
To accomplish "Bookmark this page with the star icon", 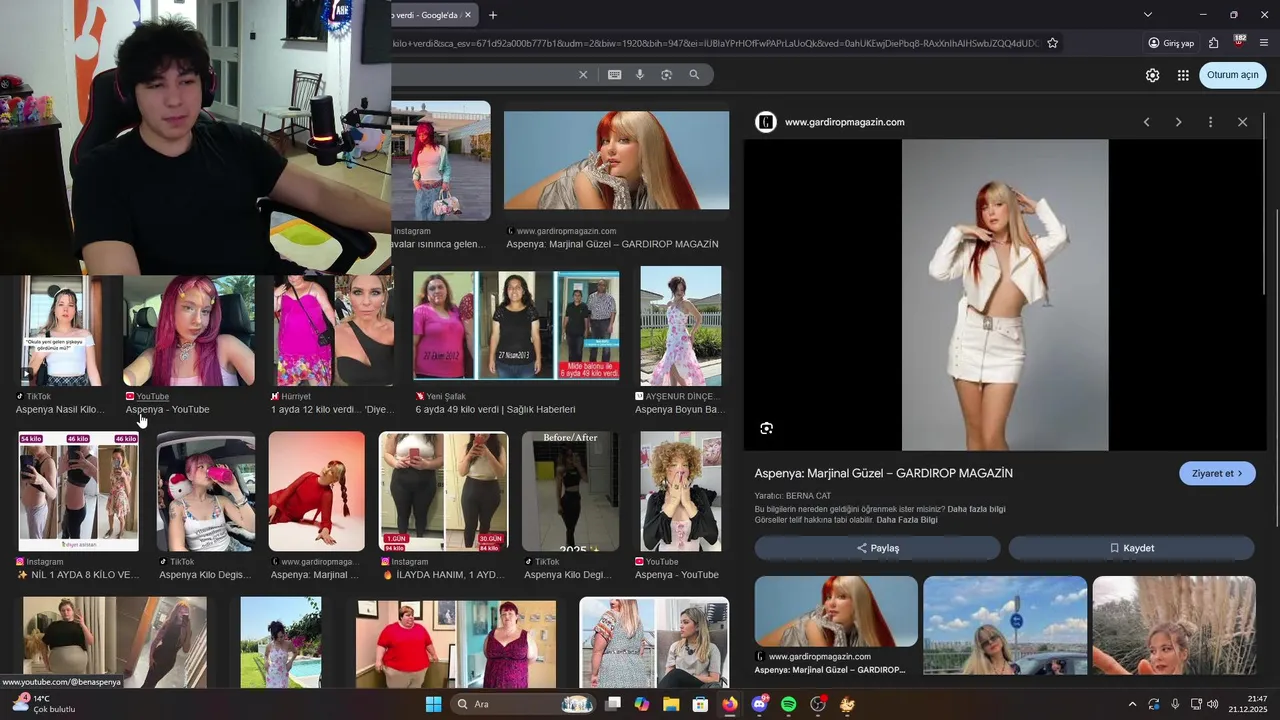I will 1052,43.
